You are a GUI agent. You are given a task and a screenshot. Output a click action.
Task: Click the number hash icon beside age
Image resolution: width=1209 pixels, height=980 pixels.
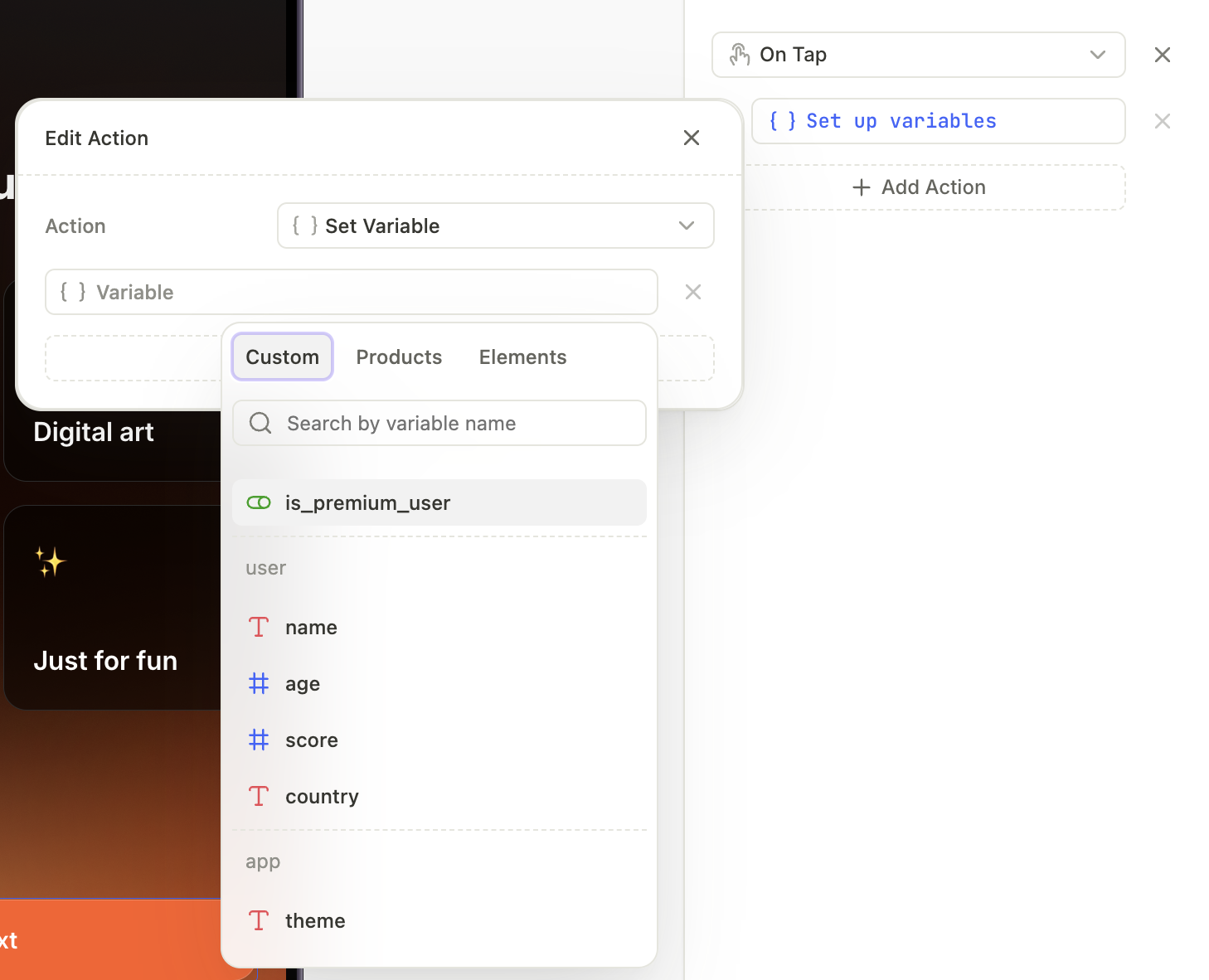pyautogui.click(x=259, y=683)
